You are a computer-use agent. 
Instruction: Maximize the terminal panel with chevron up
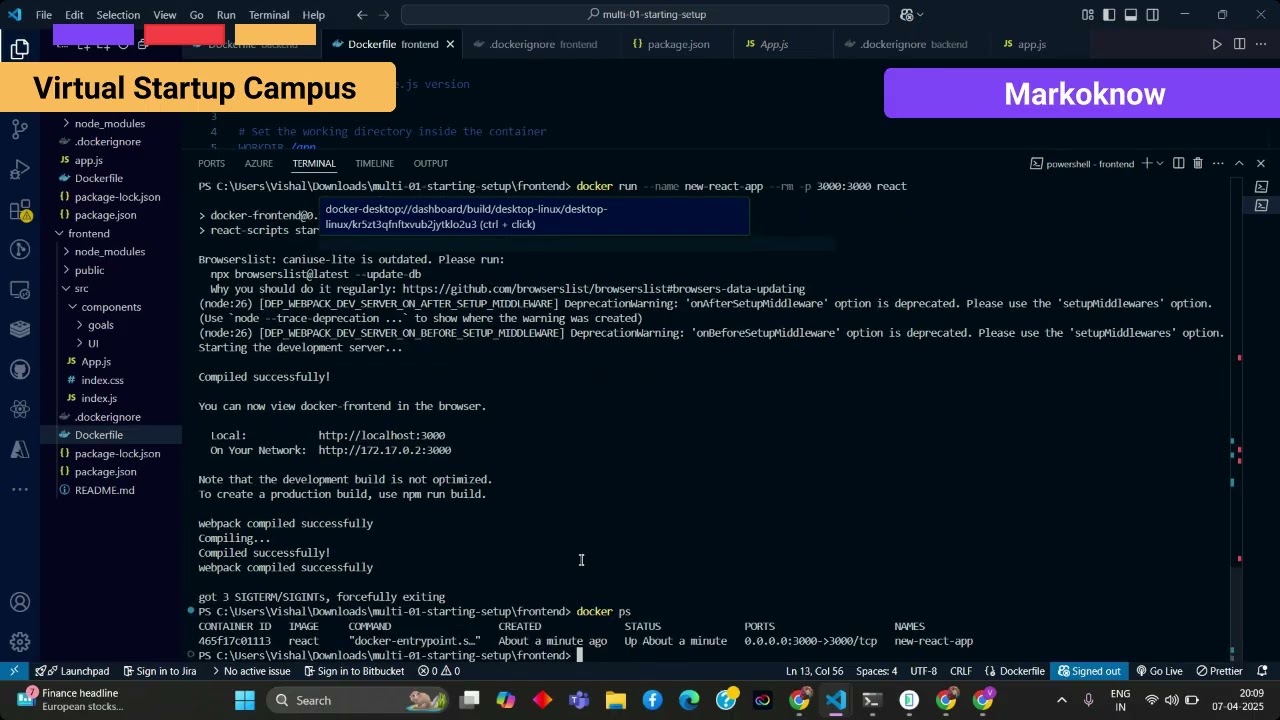pyautogui.click(x=1239, y=163)
